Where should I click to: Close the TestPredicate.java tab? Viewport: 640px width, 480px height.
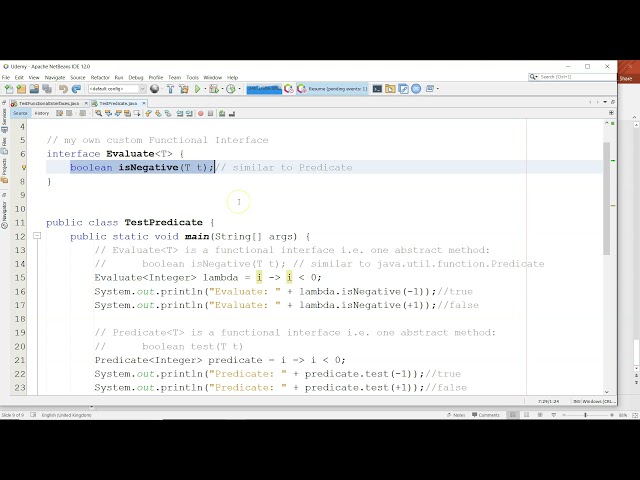click(144, 103)
